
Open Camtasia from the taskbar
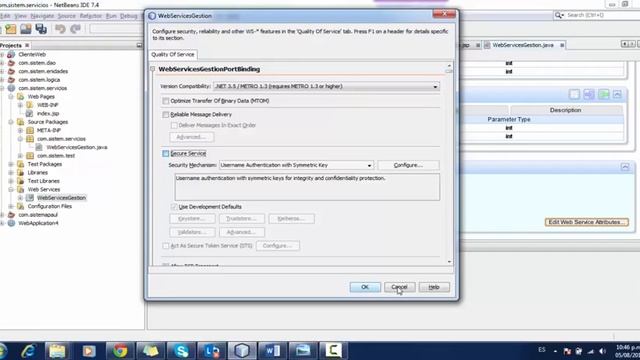(x=333, y=351)
